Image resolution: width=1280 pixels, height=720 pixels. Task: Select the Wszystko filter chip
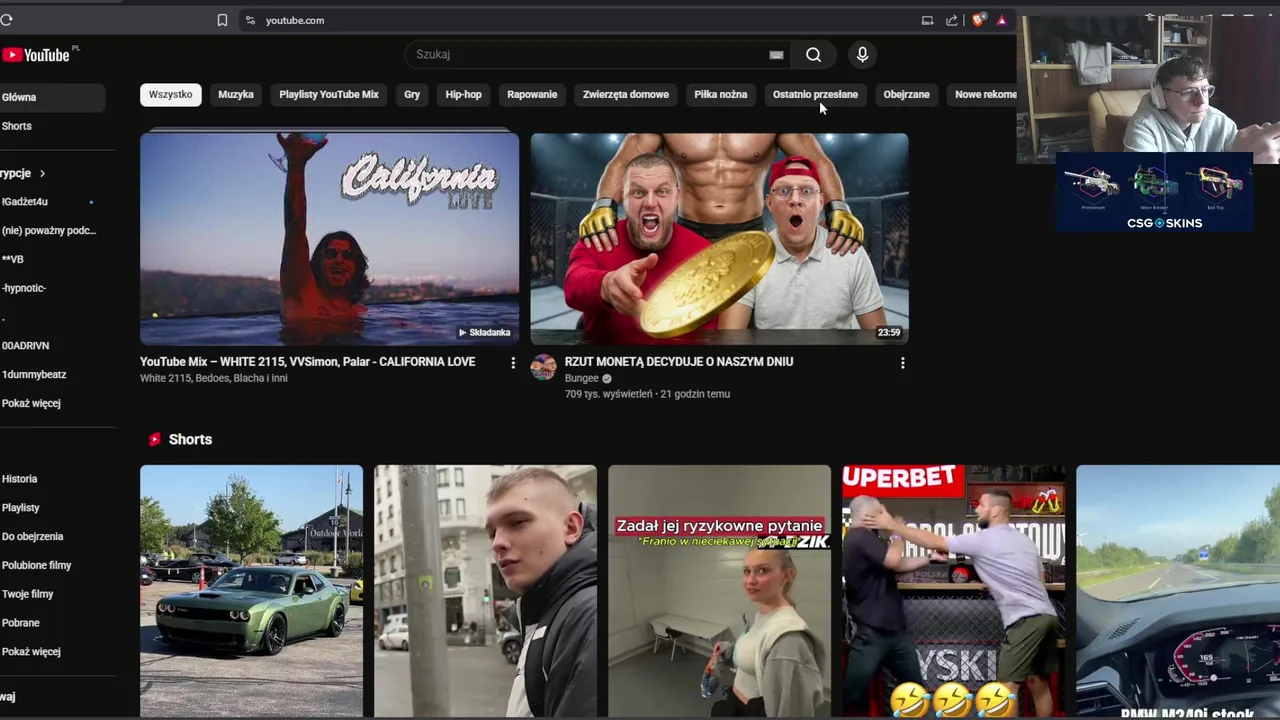pyautogui.click(x=170, y=94)
